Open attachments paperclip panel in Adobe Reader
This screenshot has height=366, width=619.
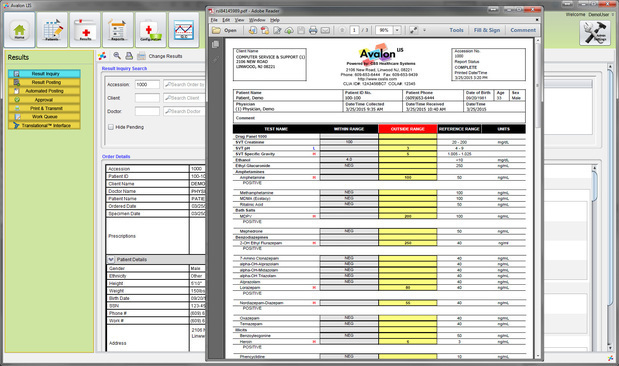216,60
